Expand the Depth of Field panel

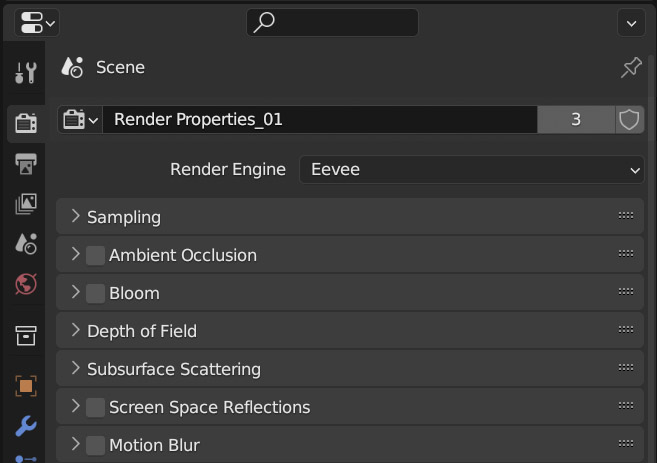[x=75, y=331]
